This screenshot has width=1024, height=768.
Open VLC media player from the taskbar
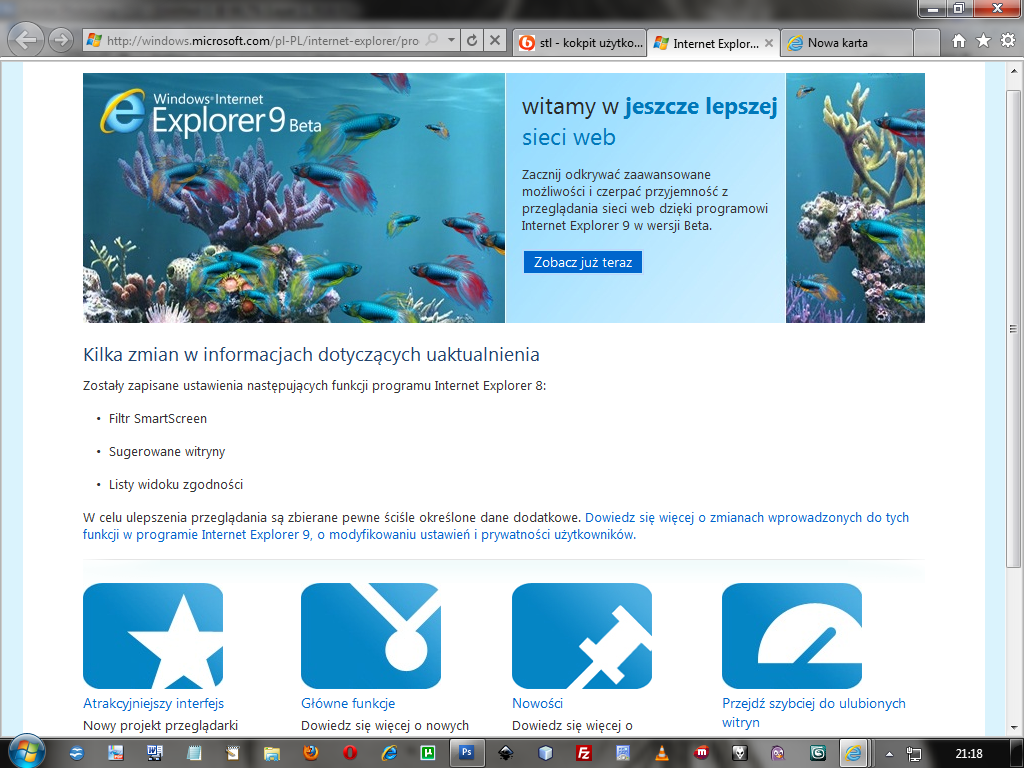pyautogui.click(x=662, y=753)
